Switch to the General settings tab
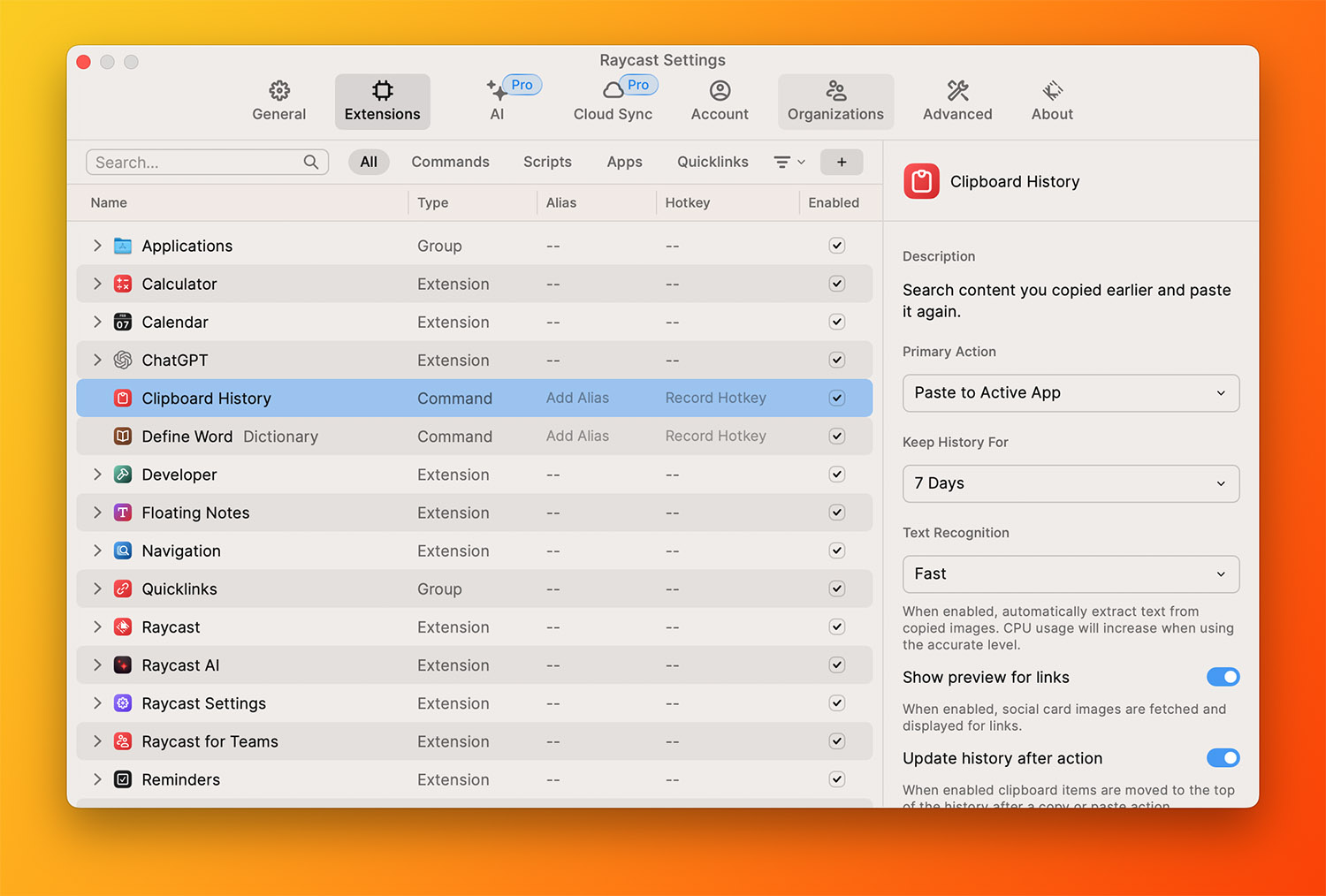 (x=279, y=101)
